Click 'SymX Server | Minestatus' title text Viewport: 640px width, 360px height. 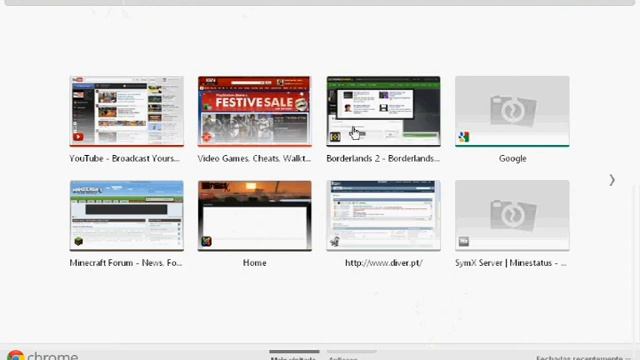click(504, 263)
